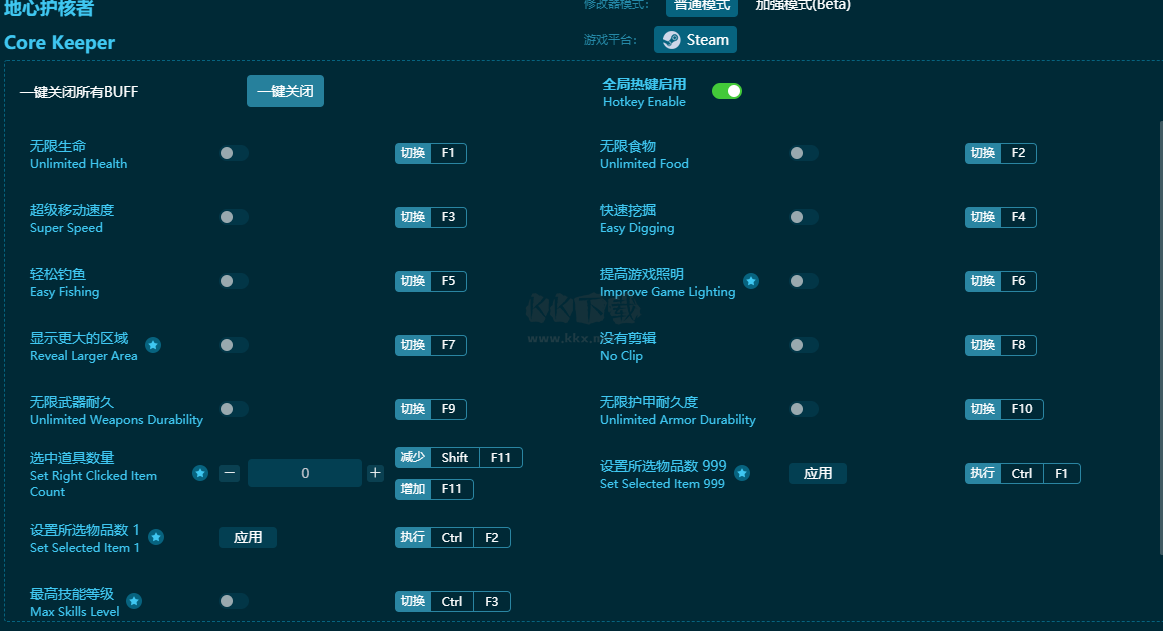This screenshot has height=631, width=1163.
Task: Toggle the global Hotkey Enable switch
Action: tap(727, 91)
